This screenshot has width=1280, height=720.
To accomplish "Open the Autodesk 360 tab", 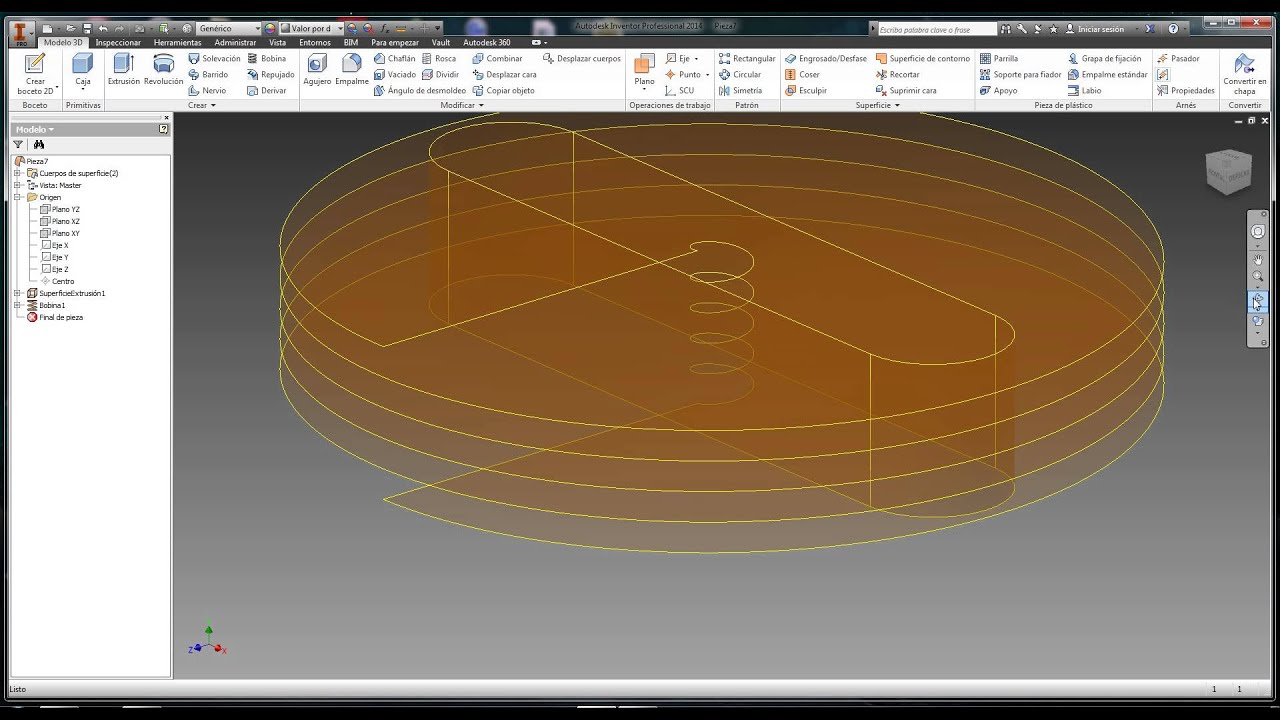I will pyautogui.click(x=487, y=43).
